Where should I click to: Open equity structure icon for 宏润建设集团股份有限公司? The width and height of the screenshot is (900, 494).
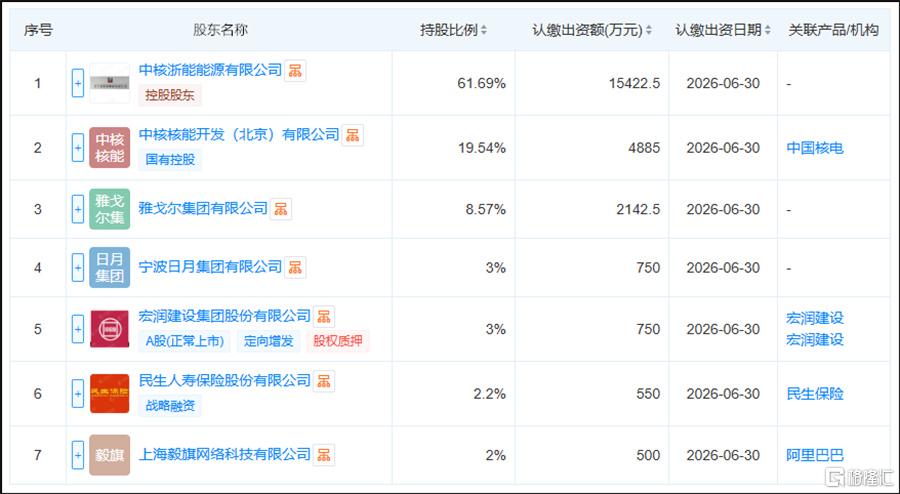(x=324, y=317)
